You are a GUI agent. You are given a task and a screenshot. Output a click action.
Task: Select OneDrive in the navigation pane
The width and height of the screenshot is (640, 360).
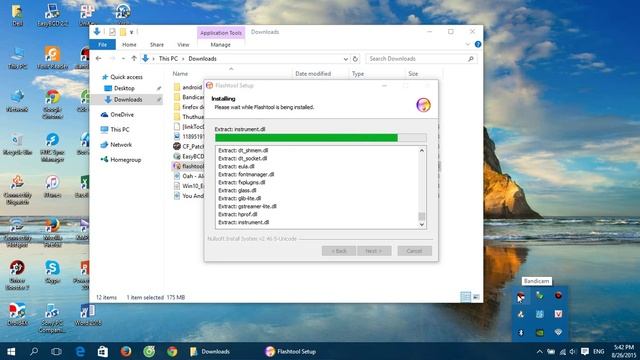coord(122,115)
